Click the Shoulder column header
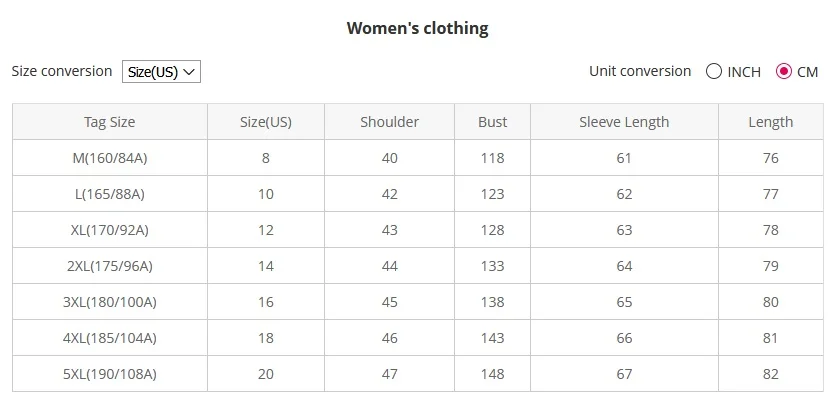The width and height of the screenshot is (832, 402). (x=389, y=122)
